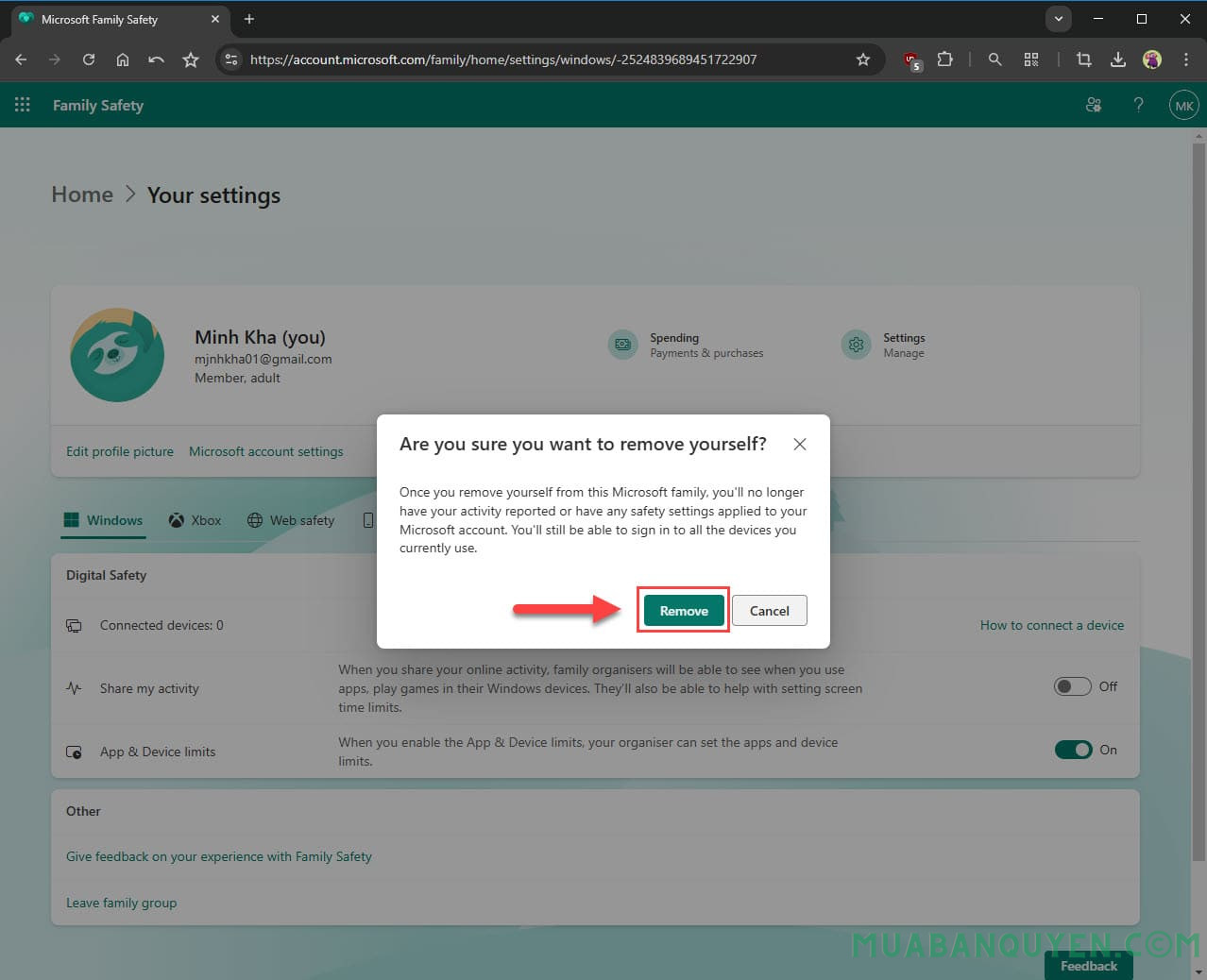Open a new browser tab

click(x=249, y=19)
